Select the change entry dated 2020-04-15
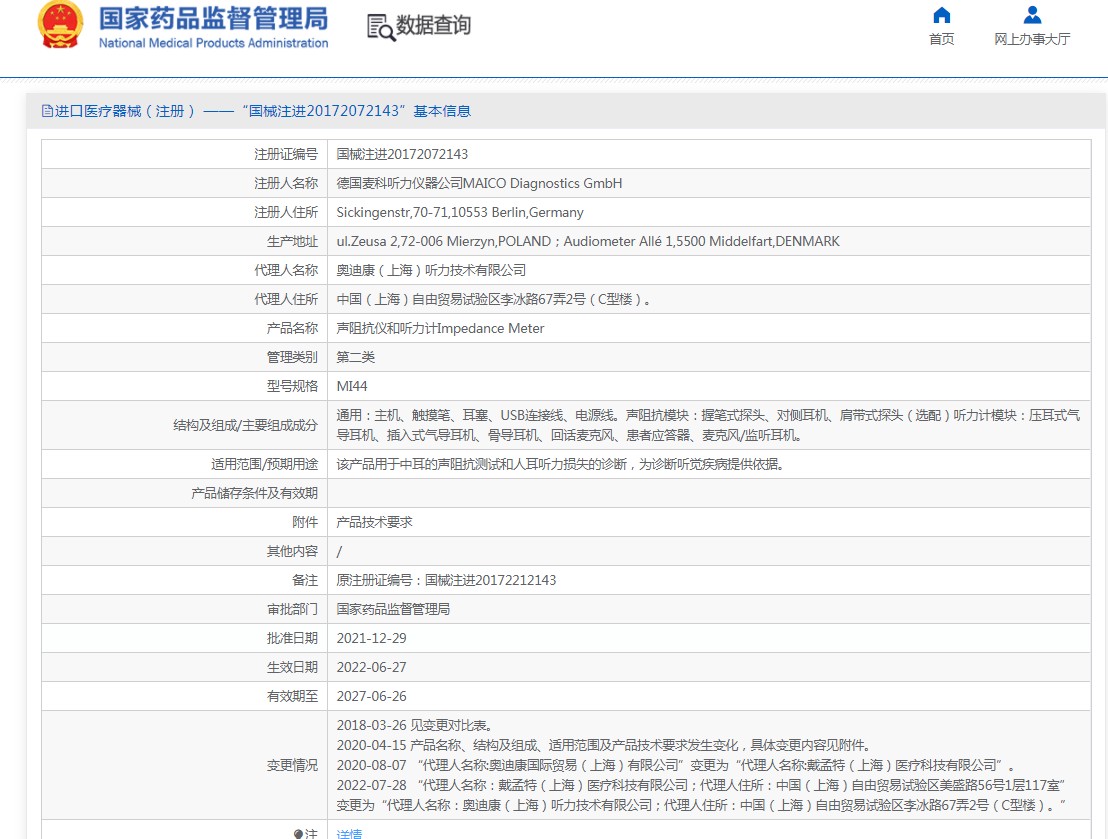Screen dimensions: 1108x839 (603, 745)
